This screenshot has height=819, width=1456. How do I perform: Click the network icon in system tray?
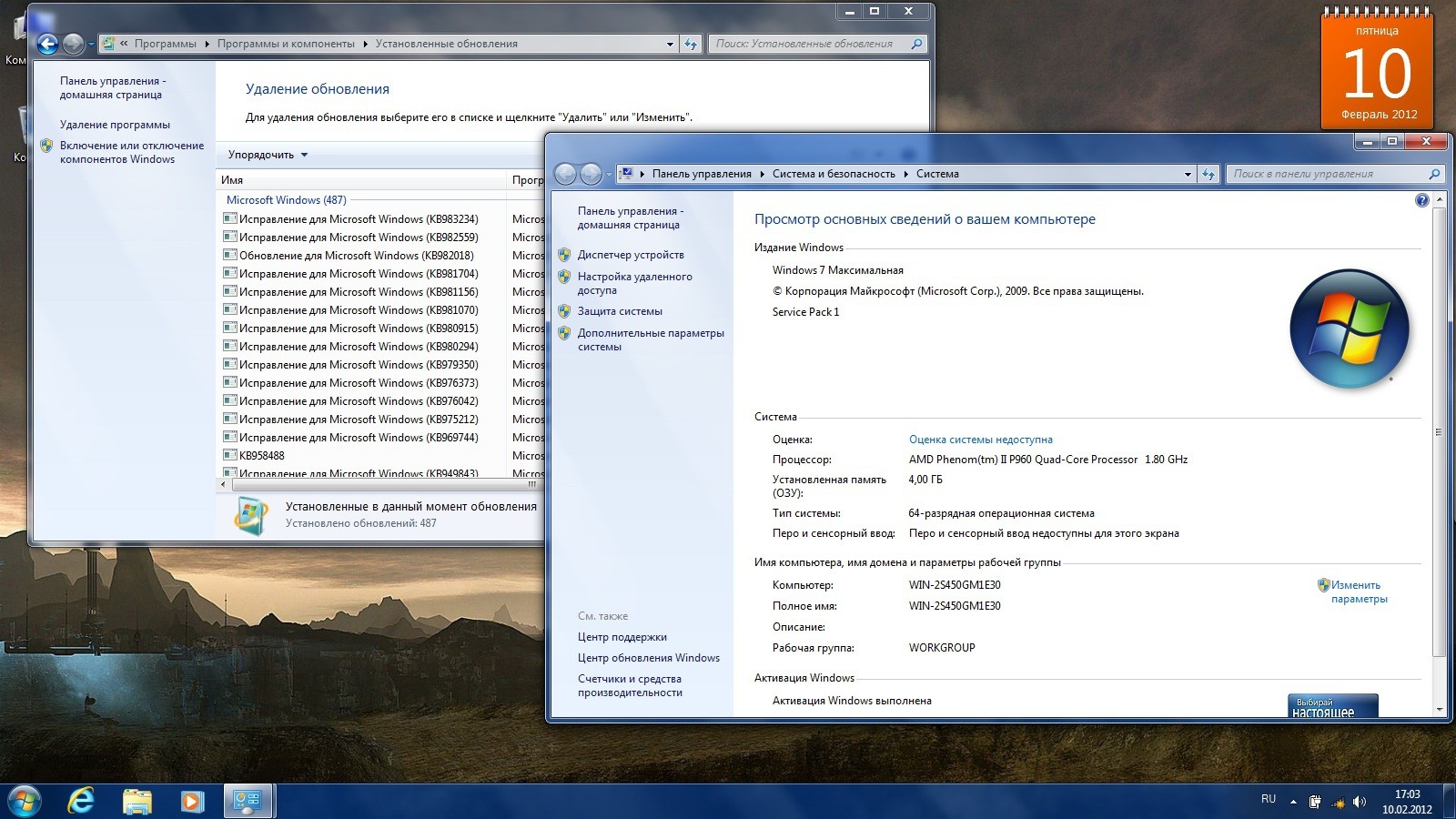pyautogui.click(x=1338, y=802)
